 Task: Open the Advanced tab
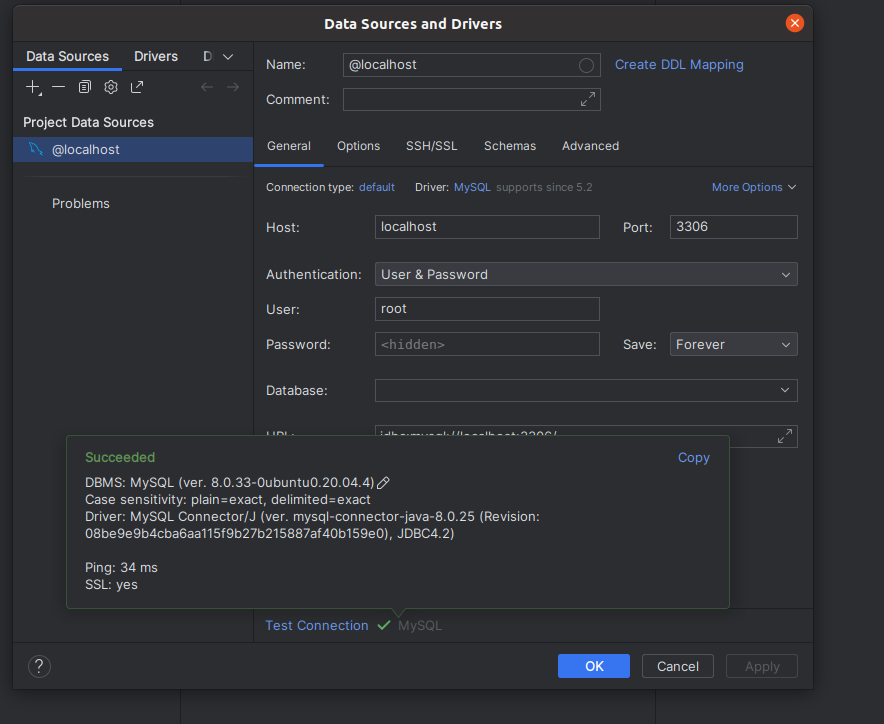click(590, 146)
